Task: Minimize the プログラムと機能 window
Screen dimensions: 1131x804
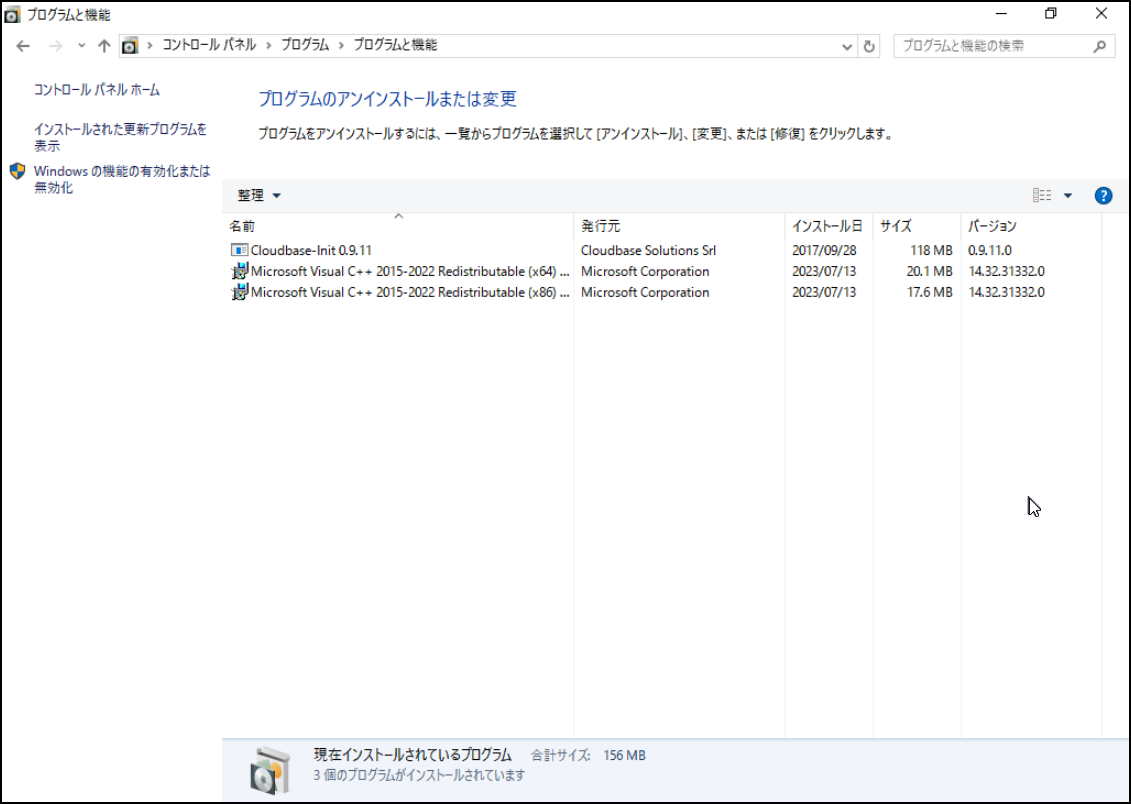Action: coord(1001,14)
